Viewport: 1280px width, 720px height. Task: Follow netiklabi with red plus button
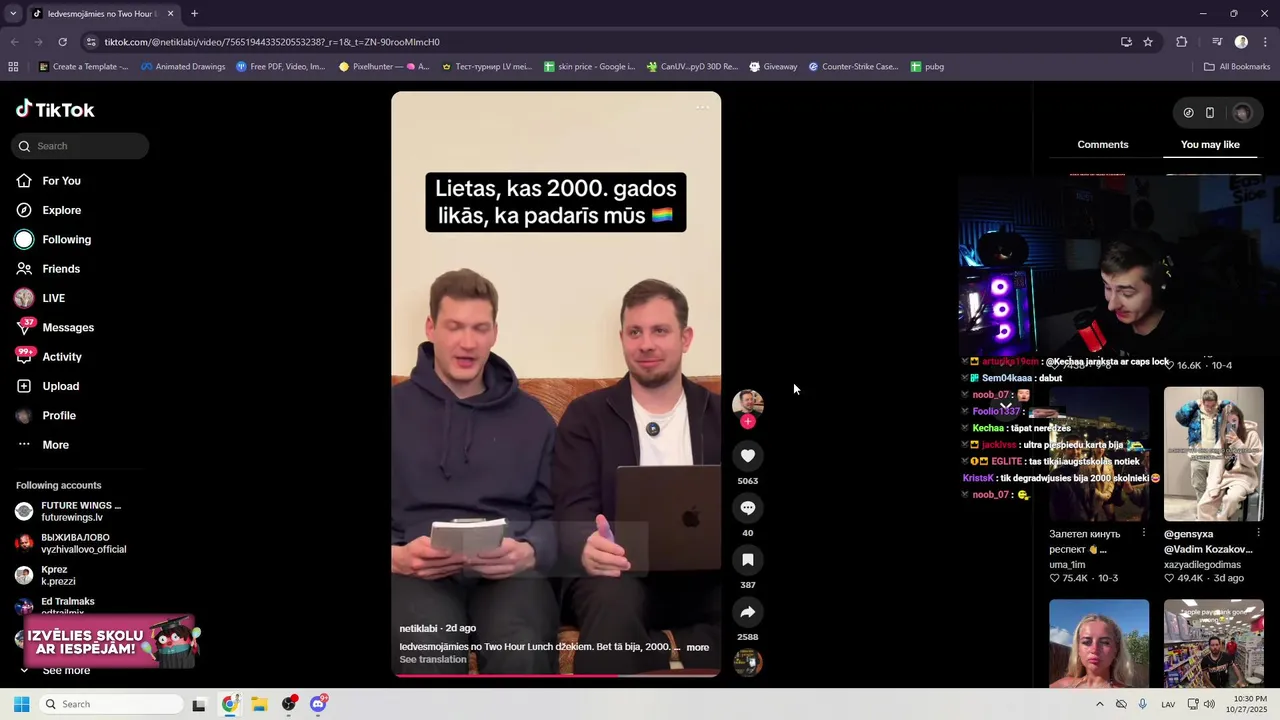click(x=747, y=422)
